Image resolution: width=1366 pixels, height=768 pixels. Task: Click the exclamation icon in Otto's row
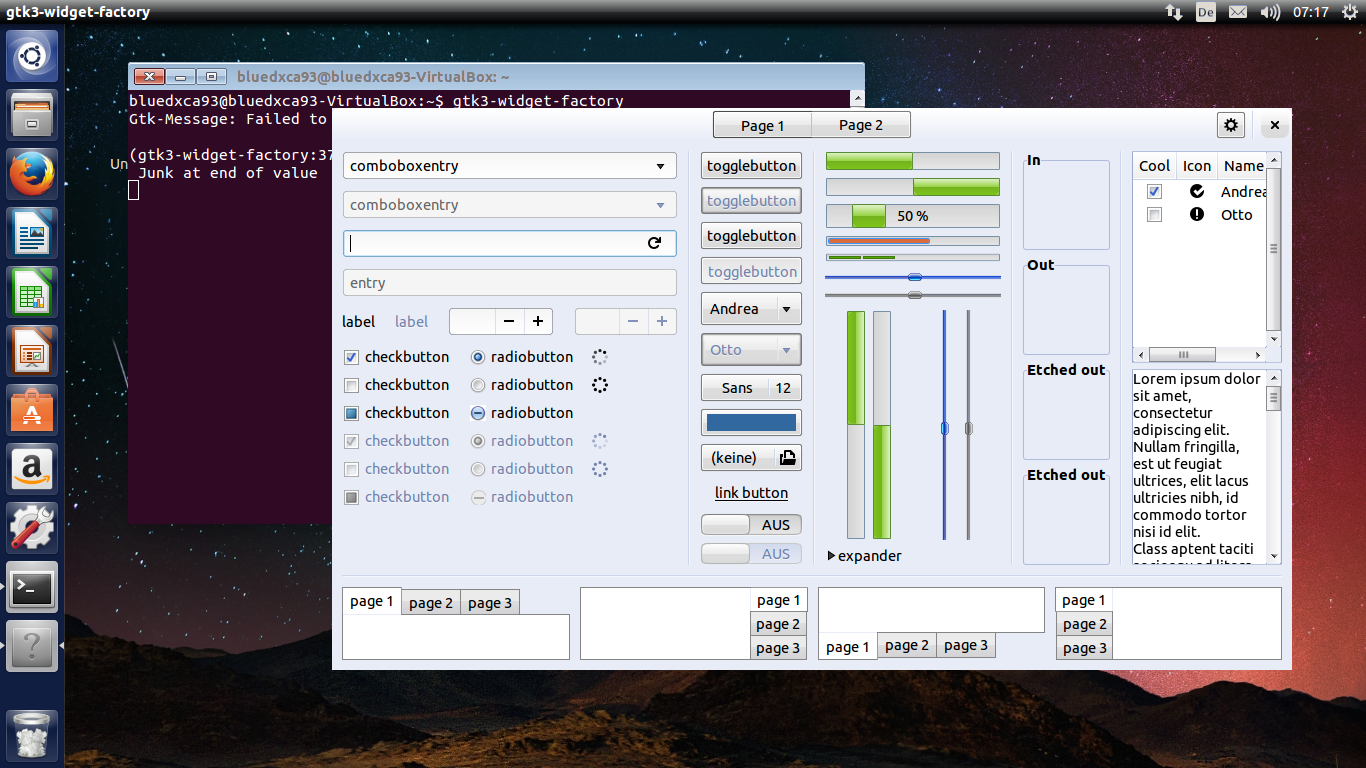[1197, 214]
